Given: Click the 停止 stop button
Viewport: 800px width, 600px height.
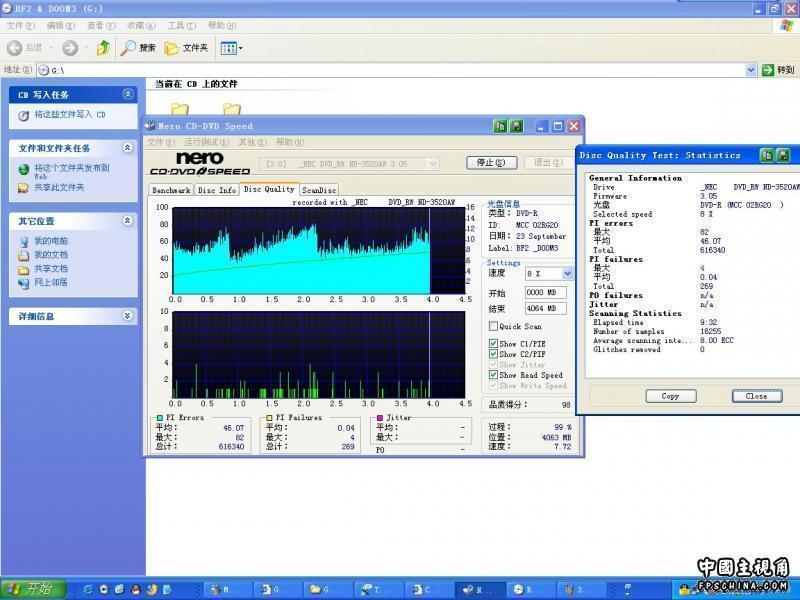Looking at the screenshot, I should [491, 162].
